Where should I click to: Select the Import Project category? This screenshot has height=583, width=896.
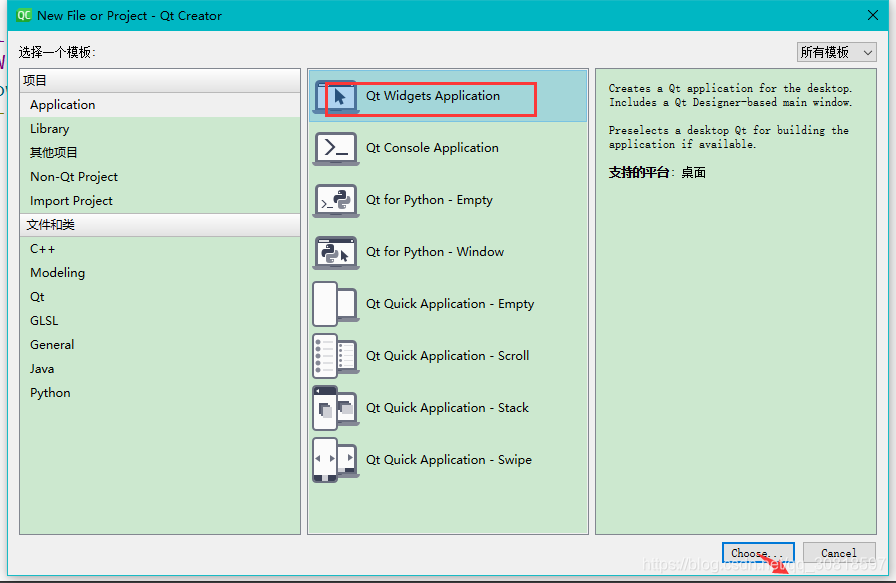click(160, 201)
